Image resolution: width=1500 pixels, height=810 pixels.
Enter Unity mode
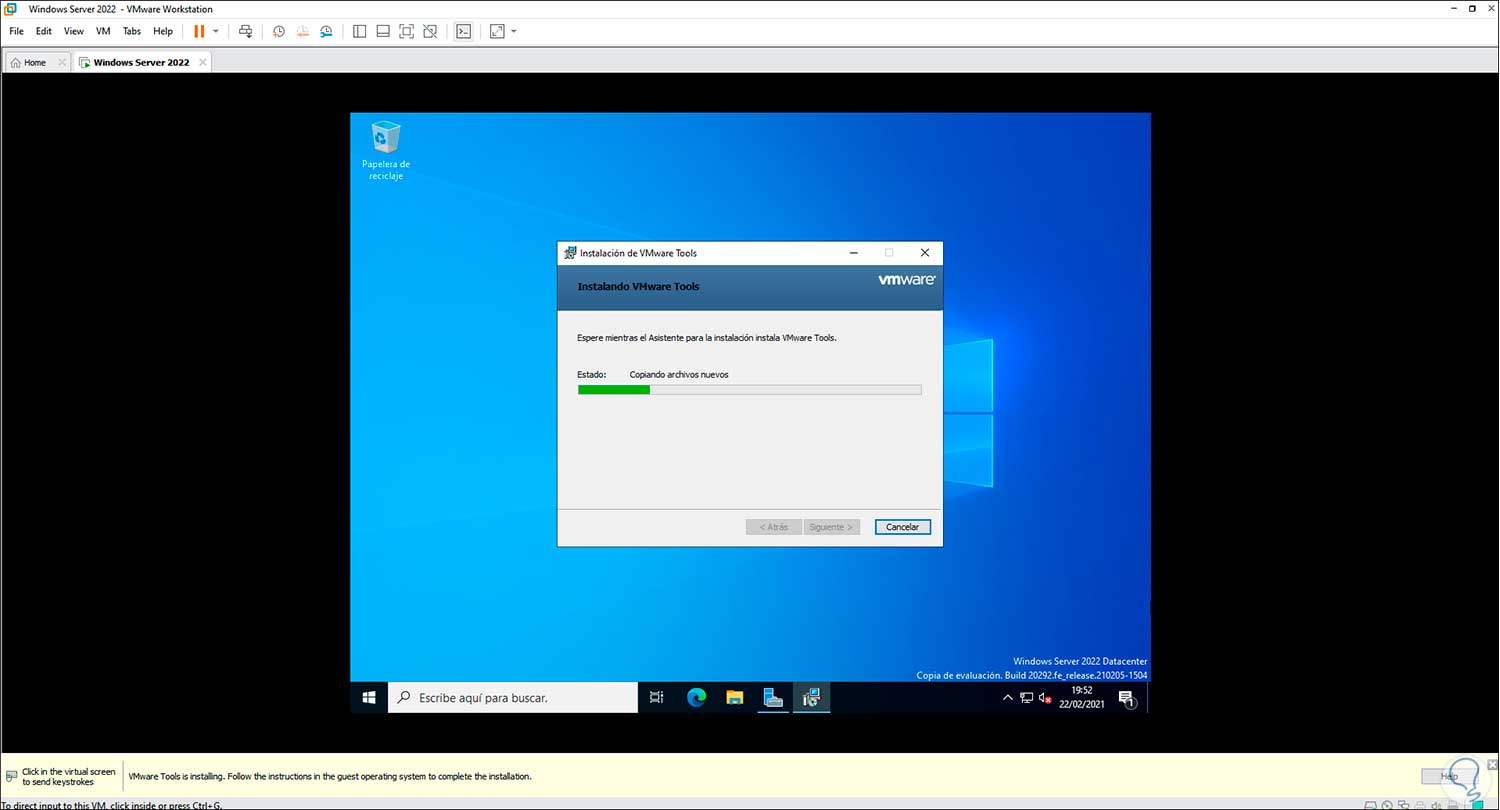coord(430,31)
